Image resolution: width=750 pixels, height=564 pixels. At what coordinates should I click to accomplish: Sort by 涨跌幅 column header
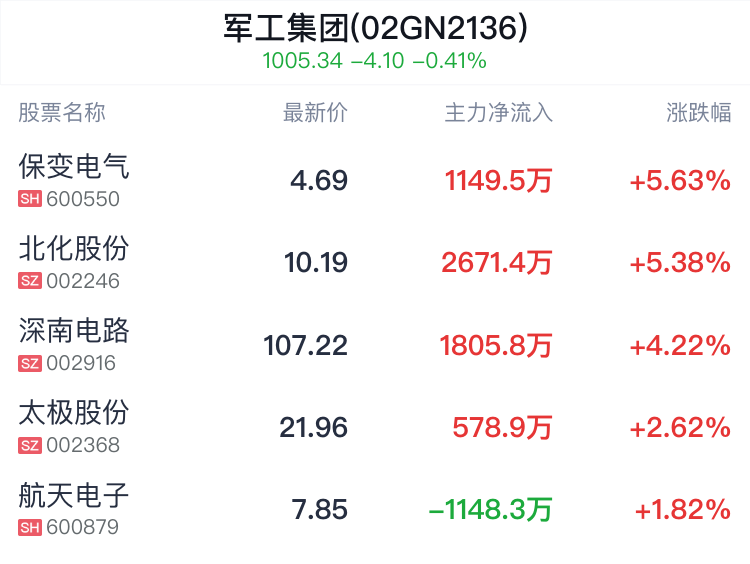coord(698,113)
